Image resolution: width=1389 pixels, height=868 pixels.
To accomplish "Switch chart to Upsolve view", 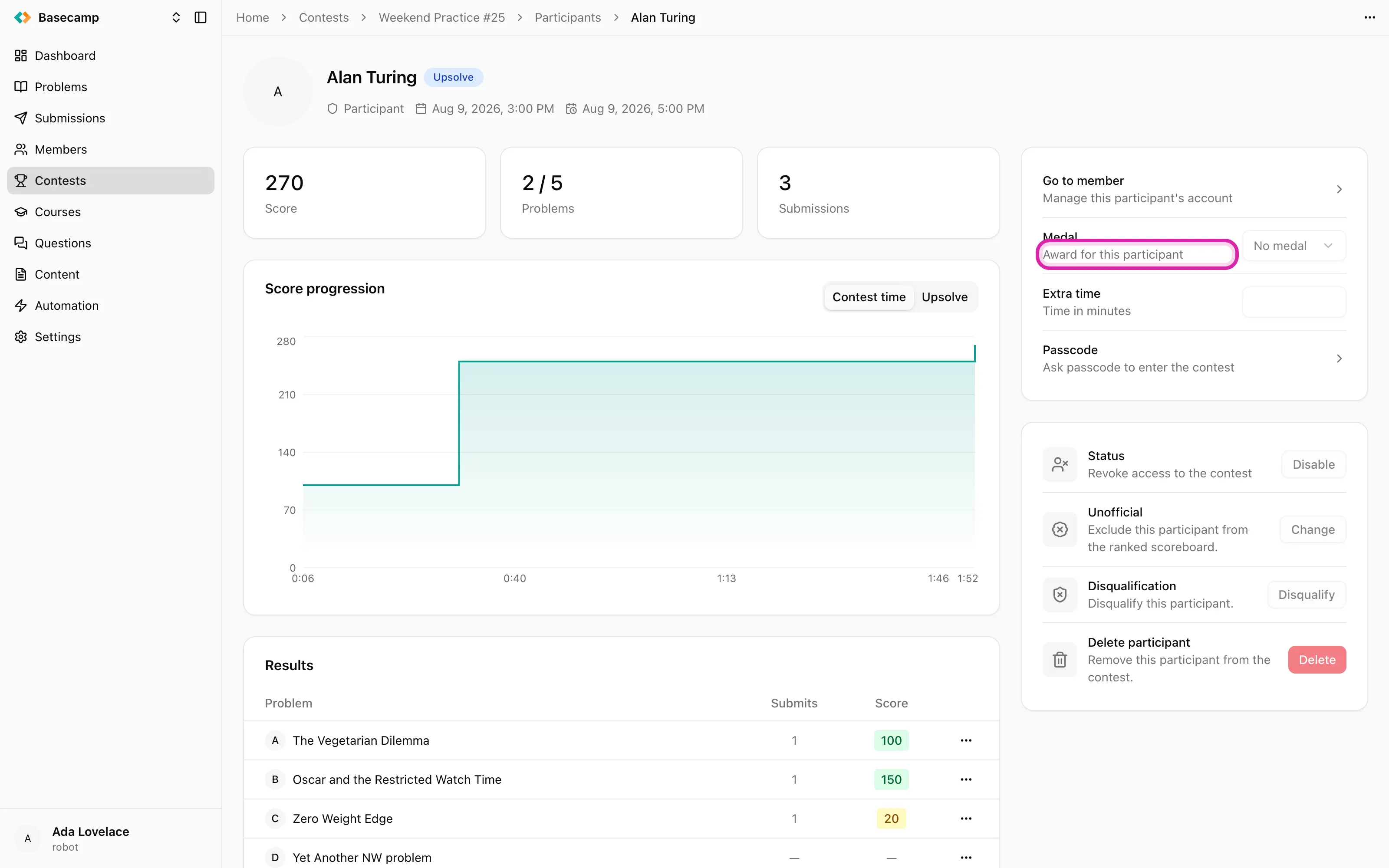I will (944, 297).
